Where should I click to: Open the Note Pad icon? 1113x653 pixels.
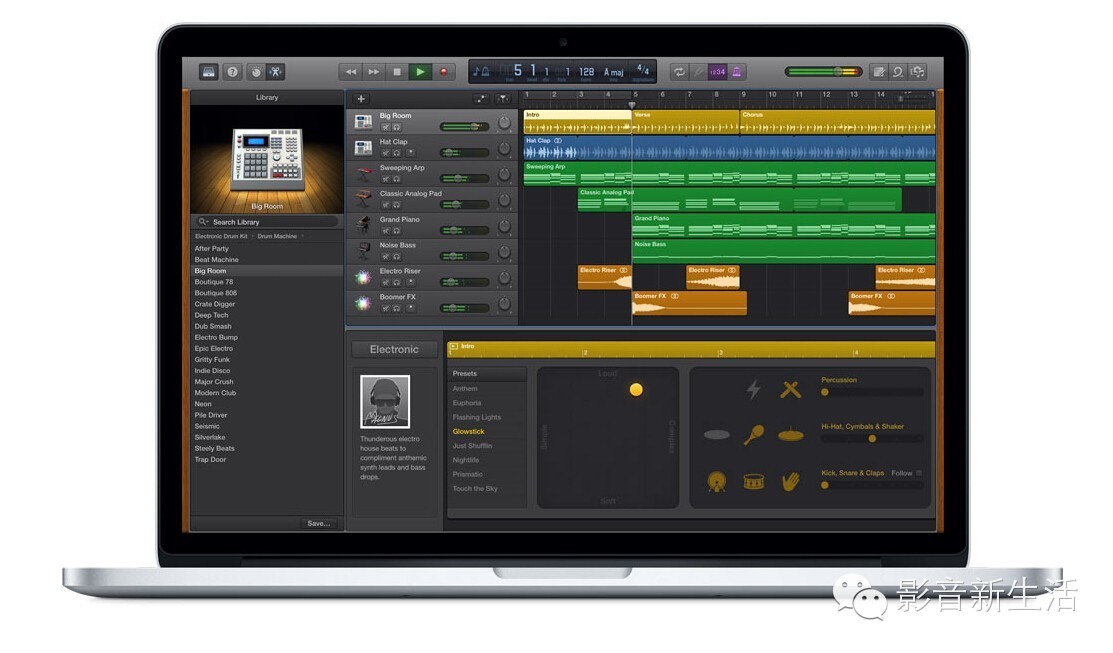coord(879,72)
